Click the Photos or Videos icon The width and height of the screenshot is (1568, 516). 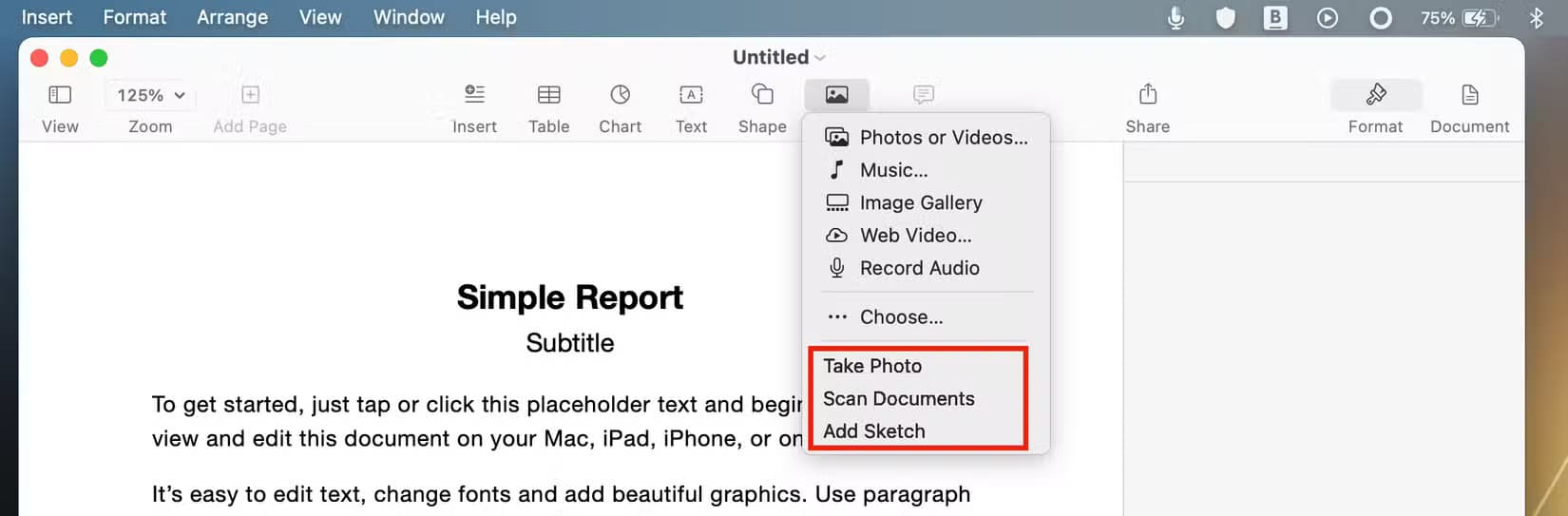tap(837, 138)
